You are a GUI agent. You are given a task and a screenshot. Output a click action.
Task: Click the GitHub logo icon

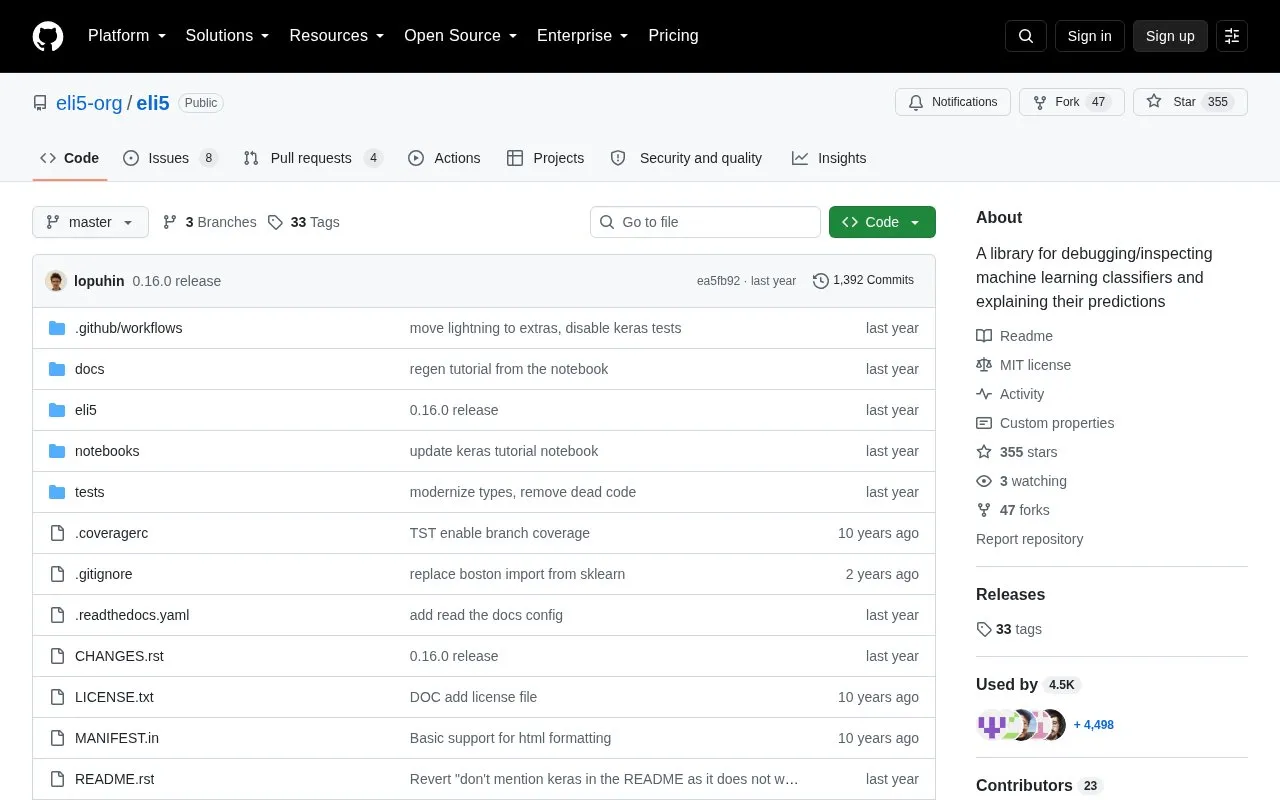click(x=48, y=36)
